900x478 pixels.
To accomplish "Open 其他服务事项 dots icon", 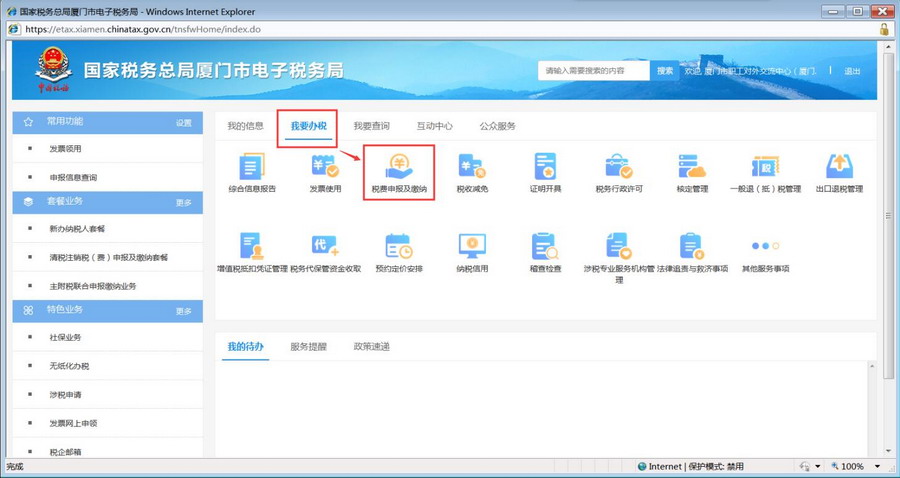I will pyautogui.click(x=765, y=246).
